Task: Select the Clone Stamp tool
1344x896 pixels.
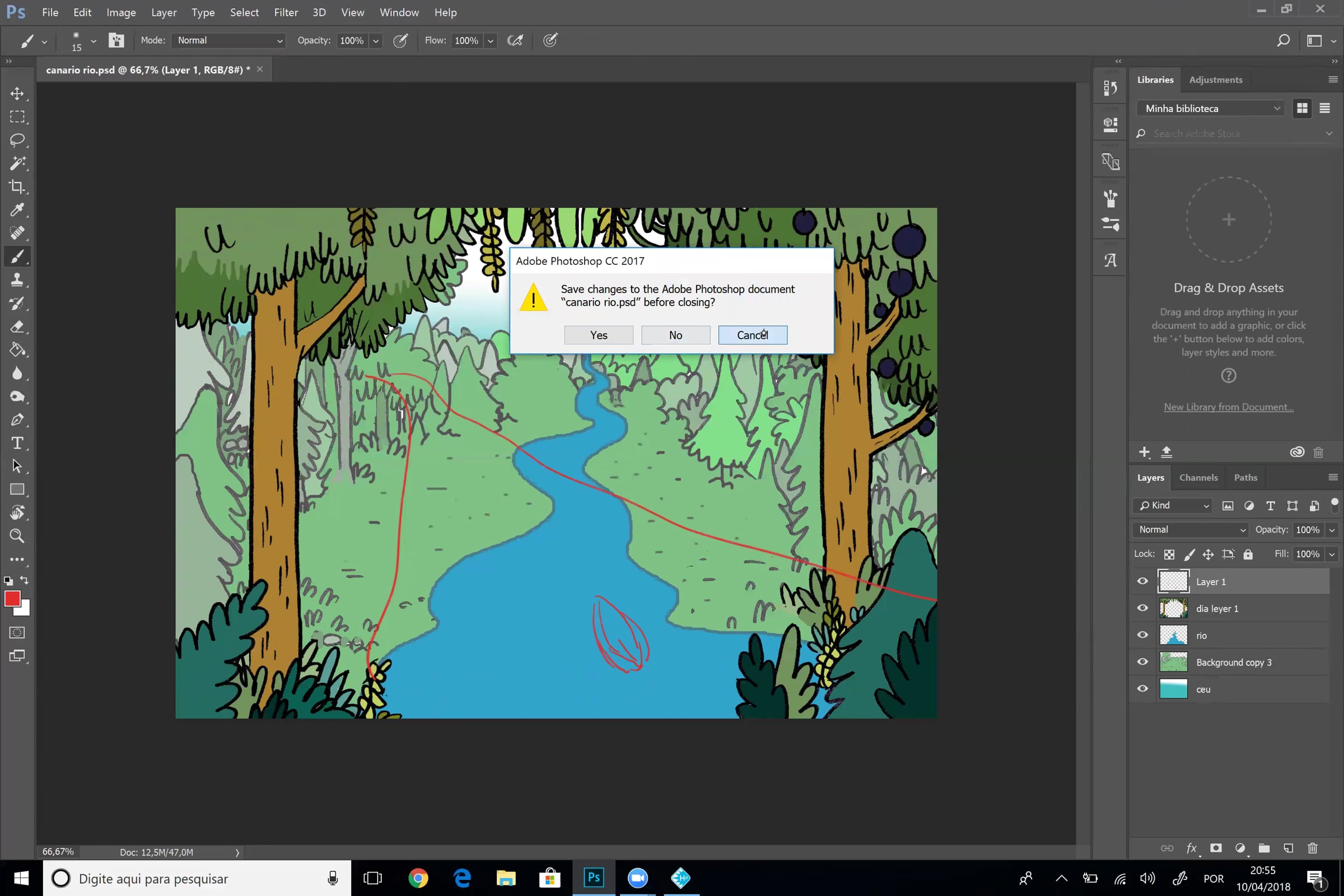Action: click(17, 280)
